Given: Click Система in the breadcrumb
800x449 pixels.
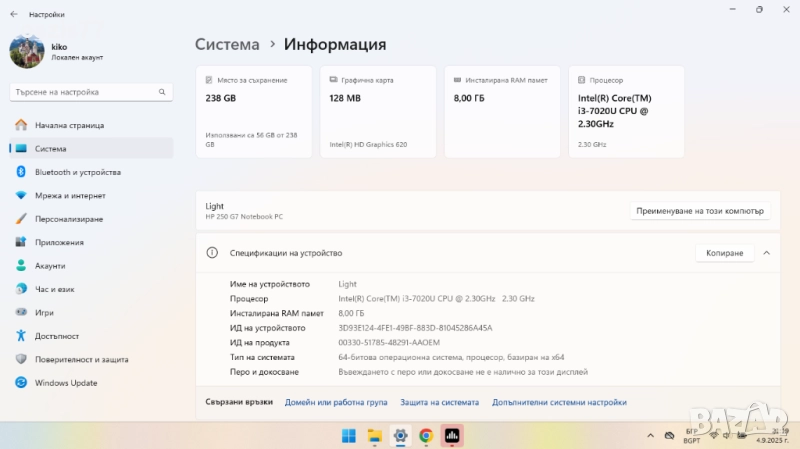Looking at the screenshot, I should pos(227,45).
